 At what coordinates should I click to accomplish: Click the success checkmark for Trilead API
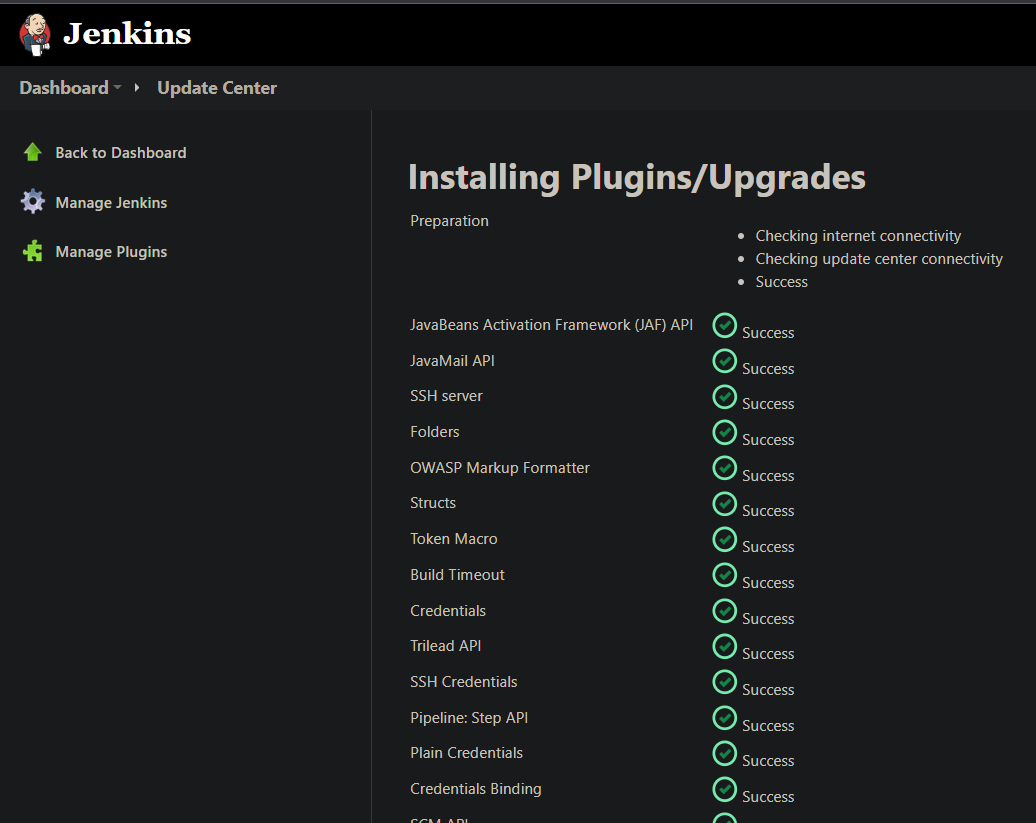[725, 647]
